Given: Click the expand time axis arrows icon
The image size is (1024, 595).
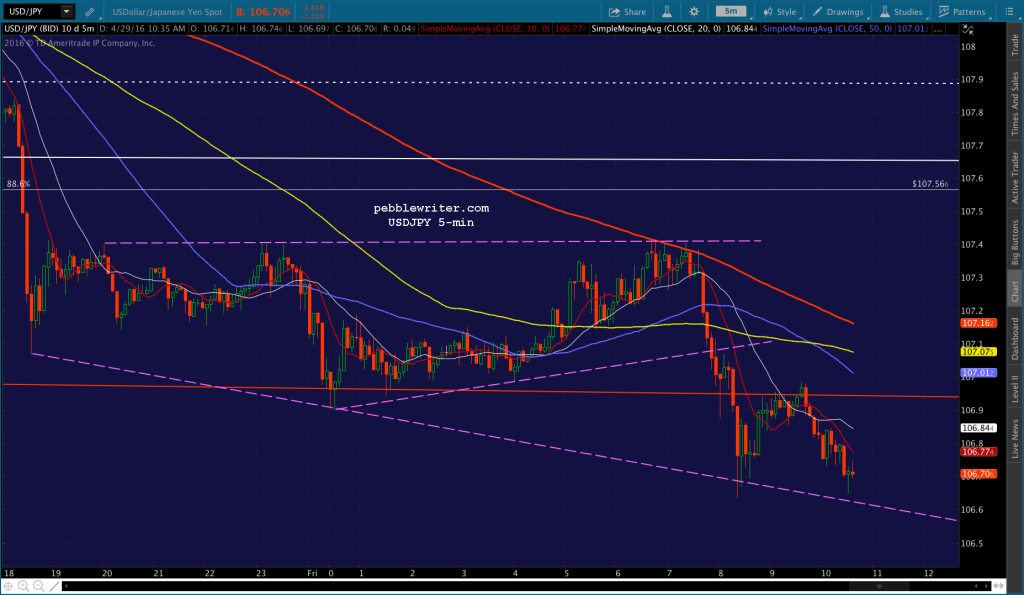Looking at the screenshot, I should coord(999,586).
